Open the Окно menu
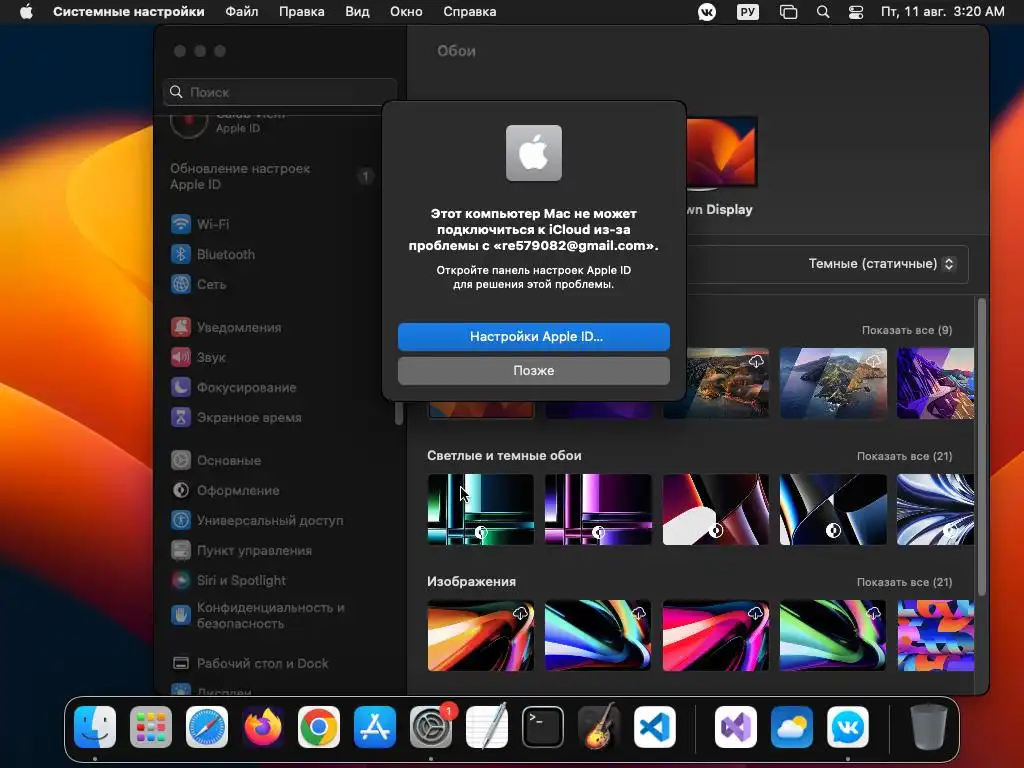The width and height of the screenshot is (1024, 768). click(x=406, y=12)
